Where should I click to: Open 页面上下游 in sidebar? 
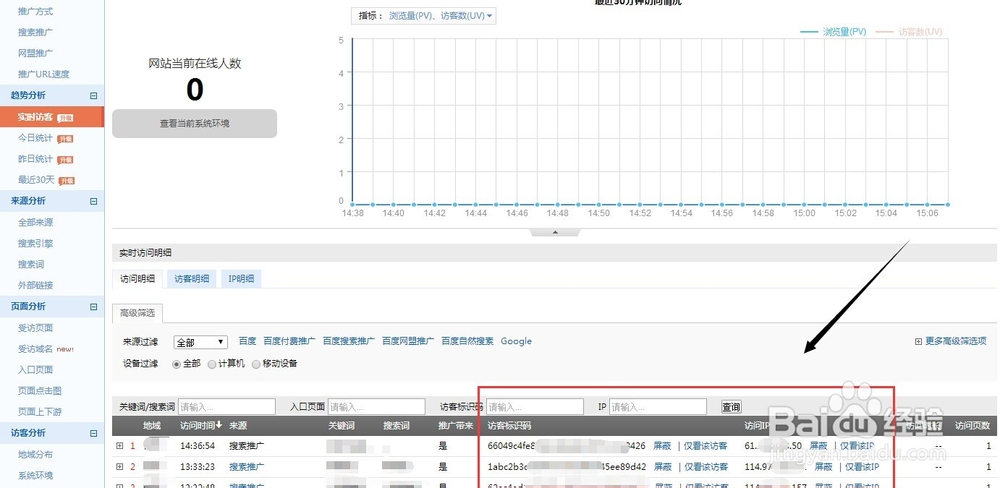40,411
